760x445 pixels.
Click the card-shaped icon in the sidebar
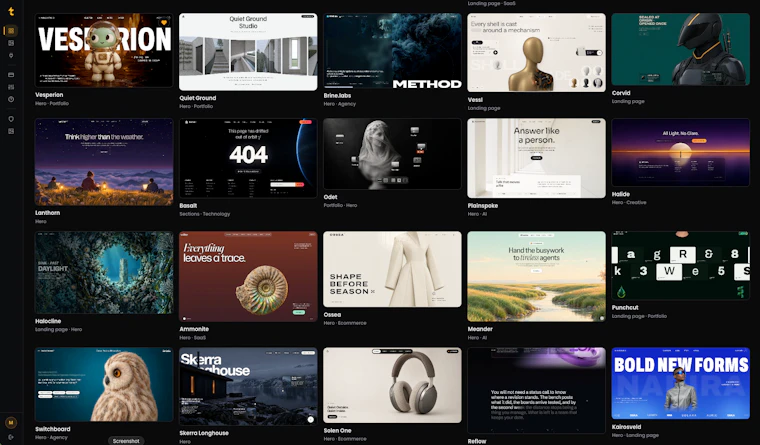pyautogui.click(x=11, y=75)
